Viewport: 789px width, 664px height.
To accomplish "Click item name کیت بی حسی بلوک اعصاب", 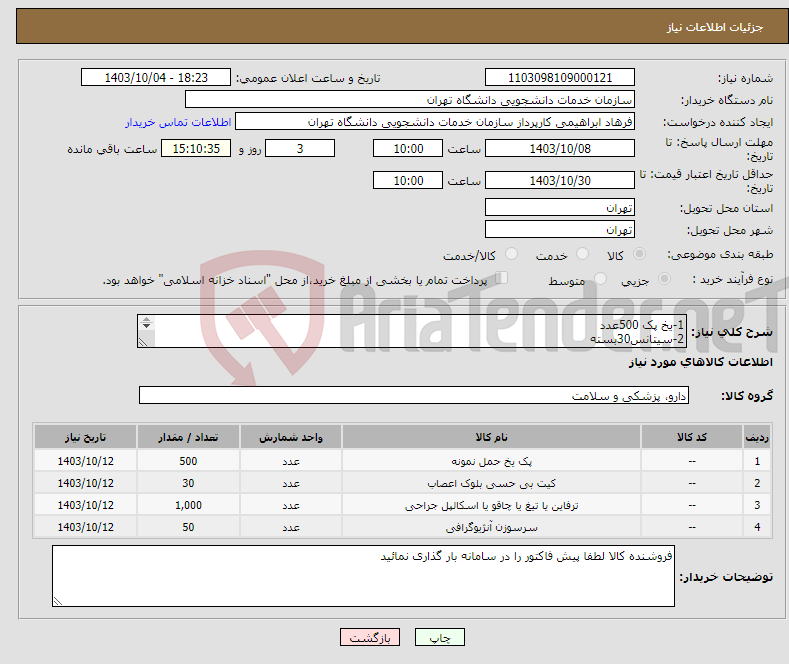I will pyautogui.click(x=492, y=483).
